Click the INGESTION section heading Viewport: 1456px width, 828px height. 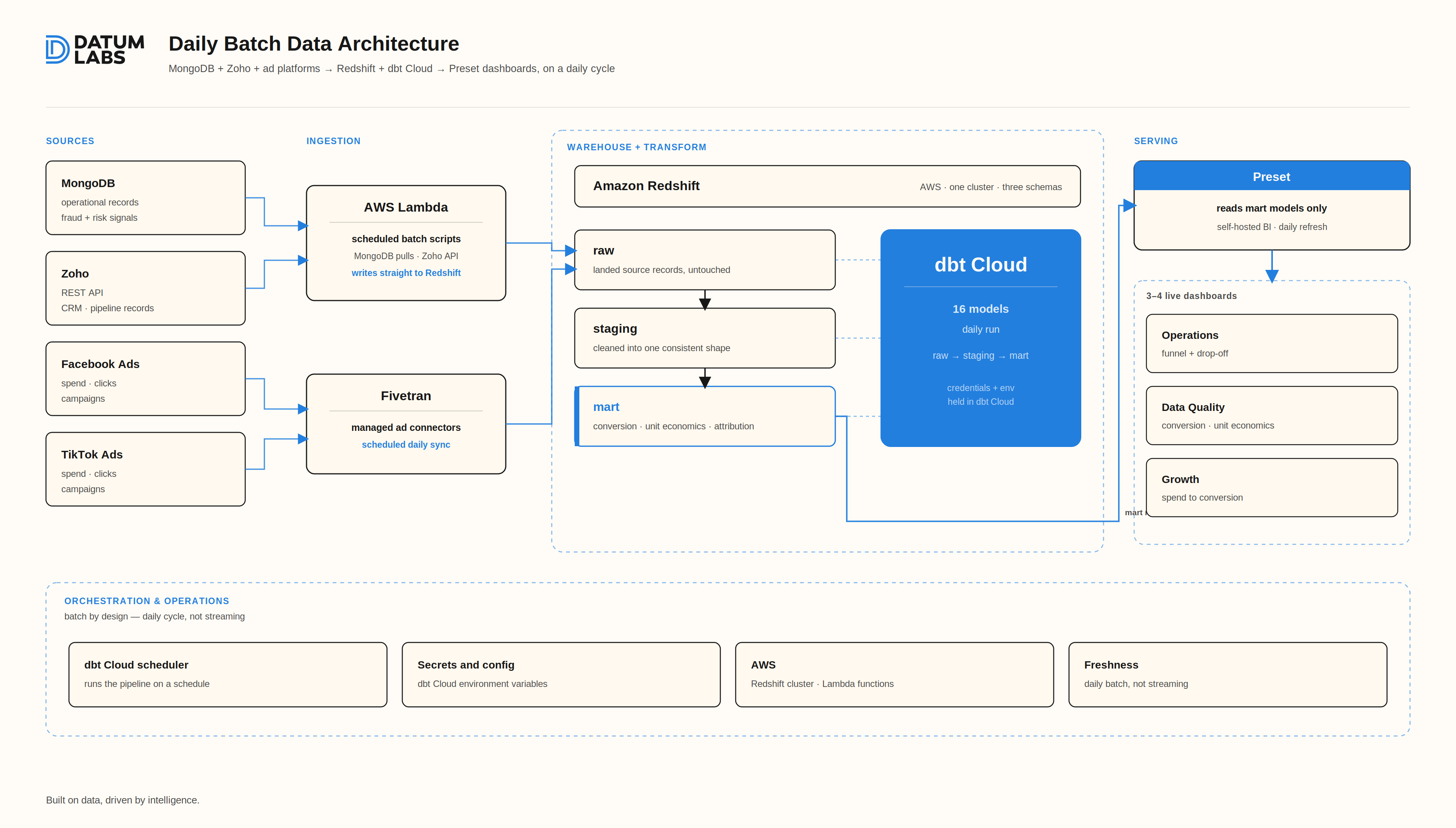coord(334,141)
